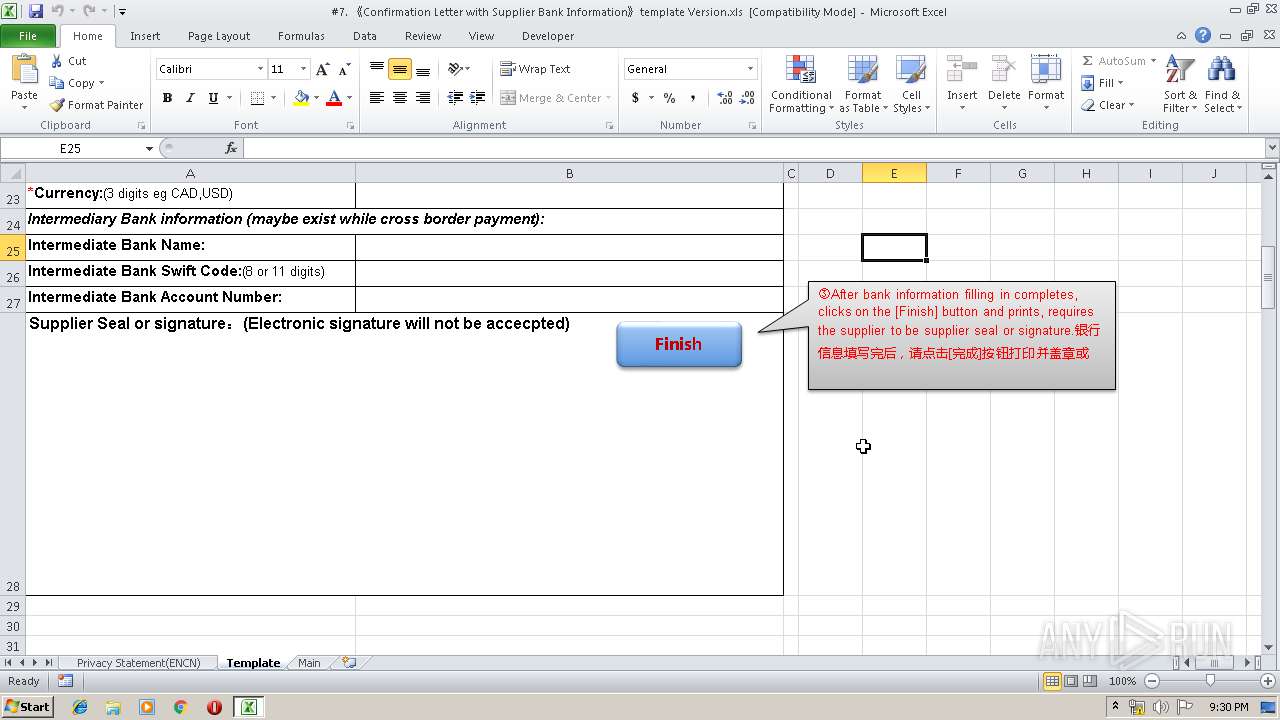Apply the red Font Color
The height and width of the screenshot is (720, 1280).
pyautogui.click(x=334, y=98)
